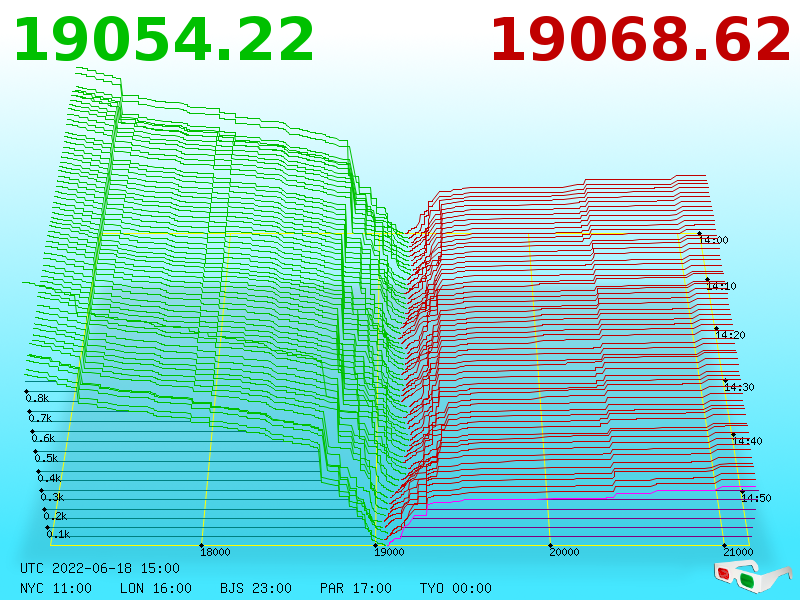Click the 0.6k volume axis label

pyautogui.click(x=43, y=438)
